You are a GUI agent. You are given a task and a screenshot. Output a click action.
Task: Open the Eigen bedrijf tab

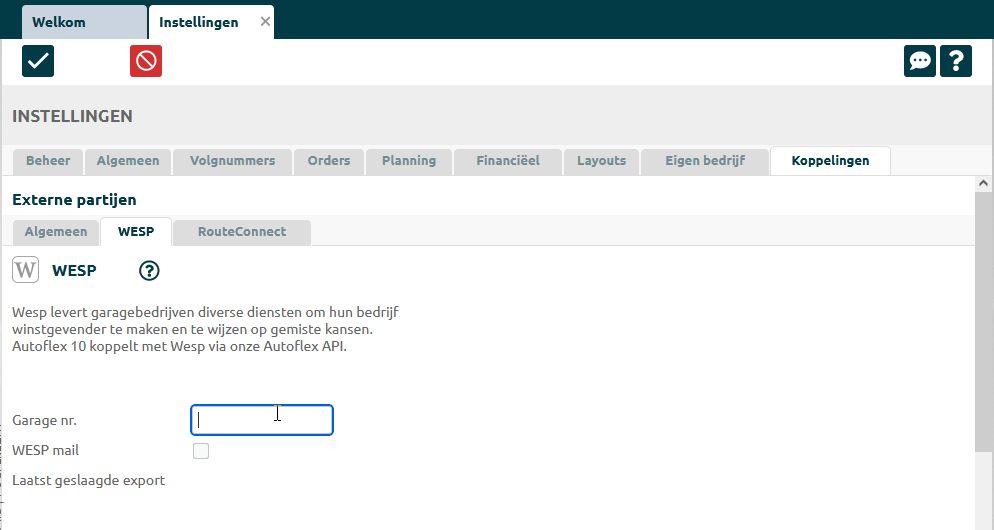(705, 161)
